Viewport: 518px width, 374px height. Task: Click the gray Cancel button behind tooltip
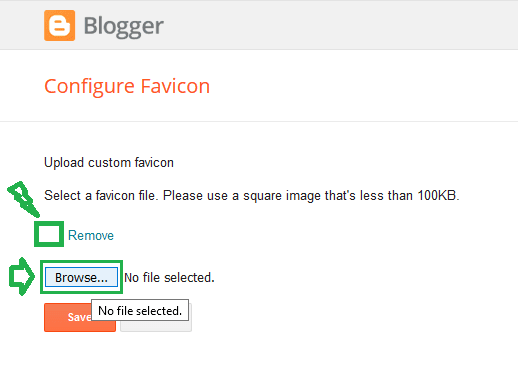pyautogui.click(x=156, y=326)
